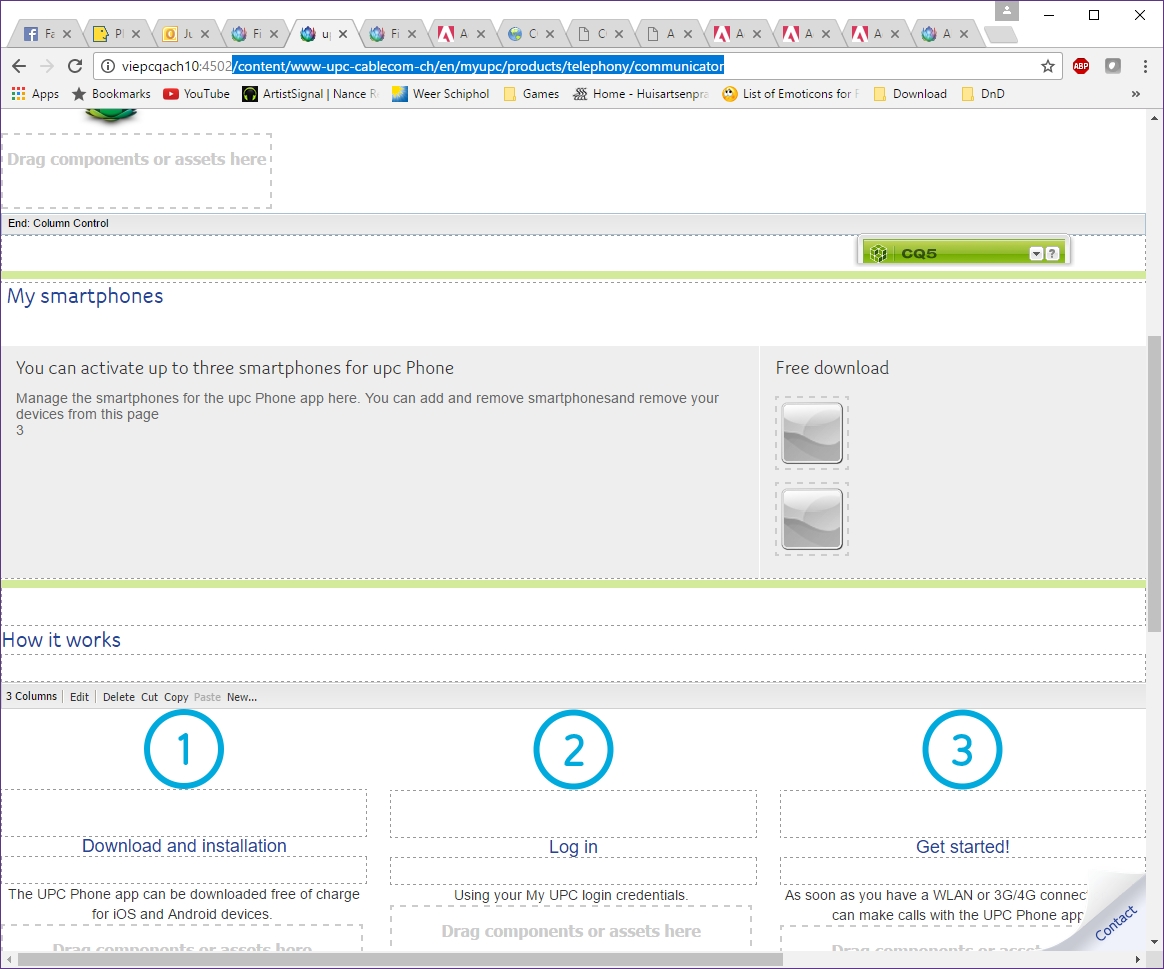This screenshot has width=1164, height=969.
Task: Open the Chrome three-dot menu
Action: [x=1145, y=66]
